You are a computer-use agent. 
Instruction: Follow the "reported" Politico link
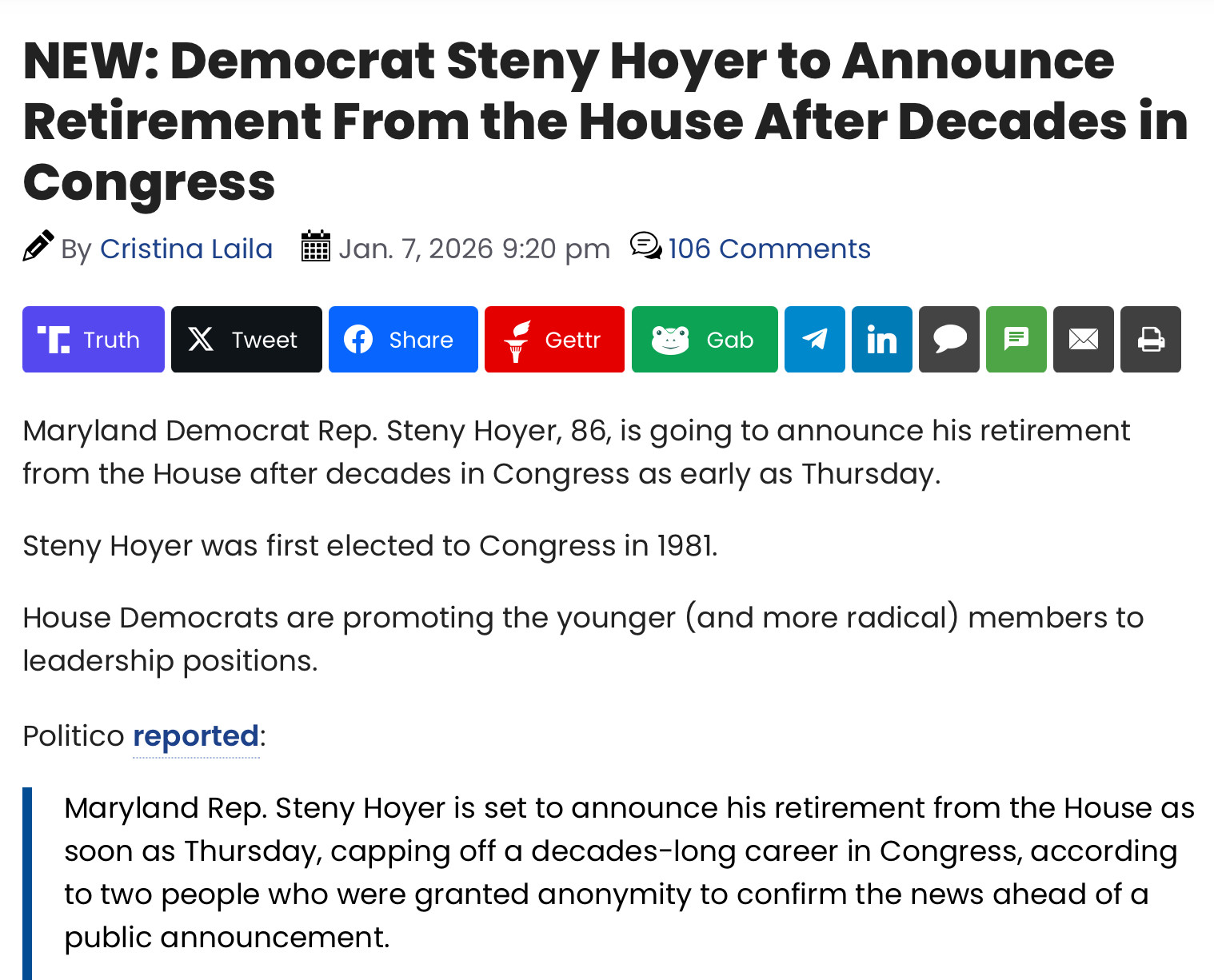(196, 736)
